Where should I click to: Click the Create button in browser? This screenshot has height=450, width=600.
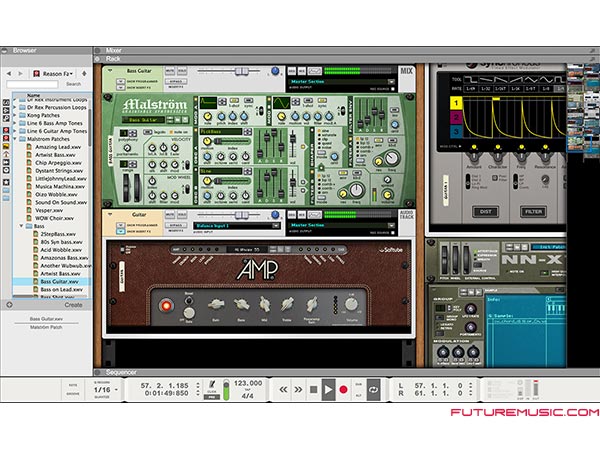(73, 305)
